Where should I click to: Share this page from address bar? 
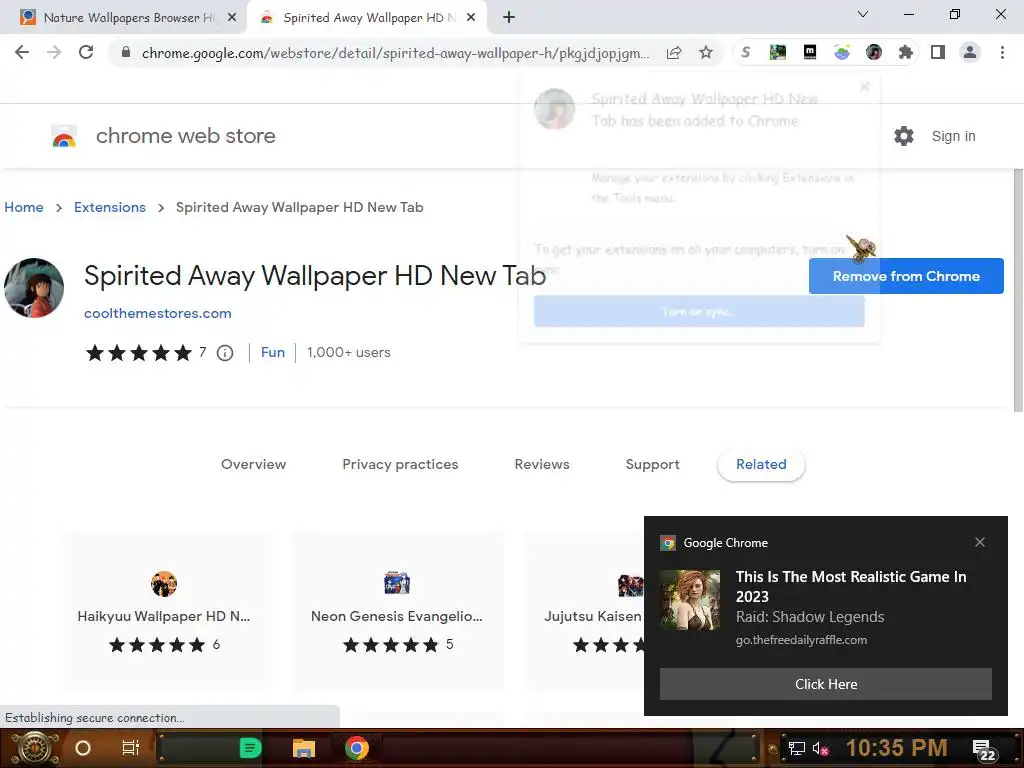click(x=674, y=52)
